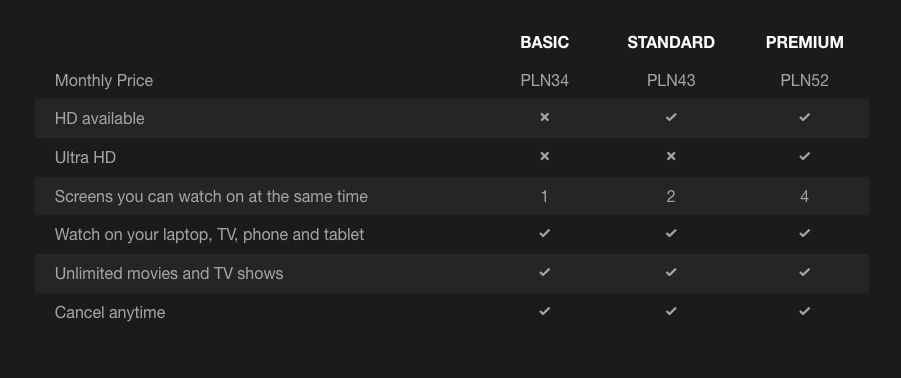Image resolution: width=901 pixels, height=378 pixels.
Task: Click the Basic plan Ultra HD cross icon
Action: [x=545, y=156]
